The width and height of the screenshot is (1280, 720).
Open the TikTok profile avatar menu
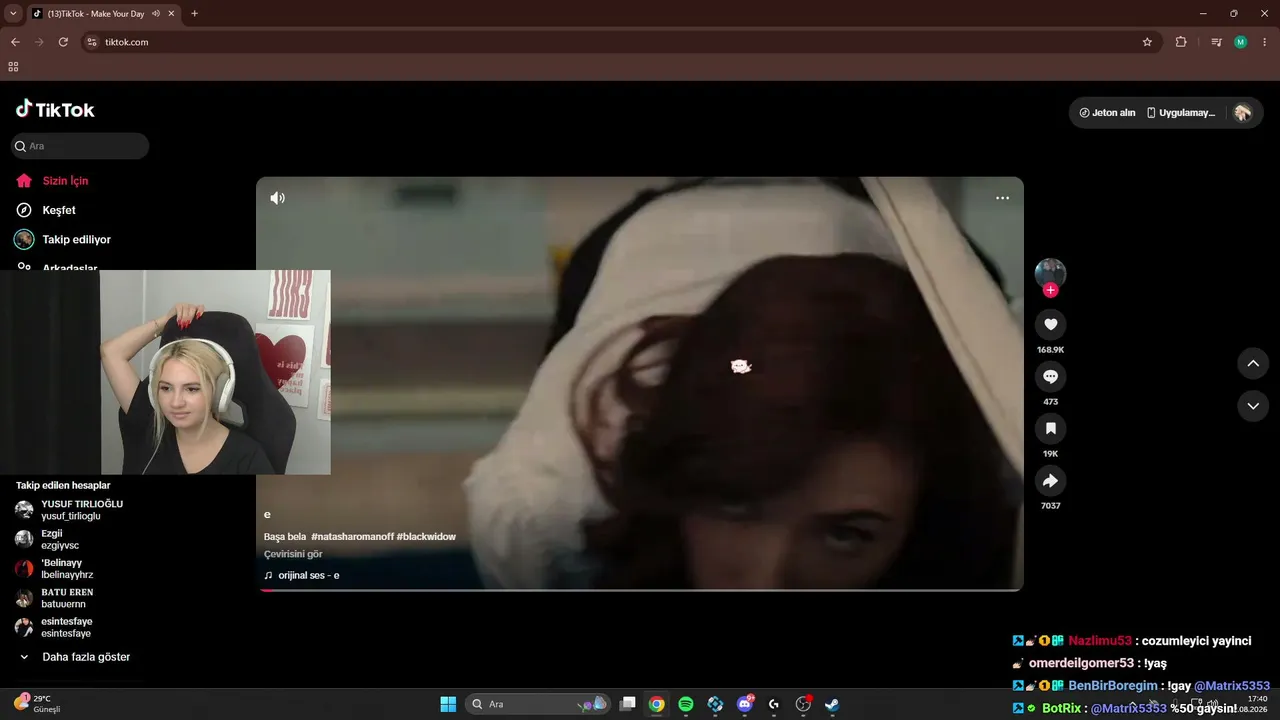click(x=1243, y=113)
